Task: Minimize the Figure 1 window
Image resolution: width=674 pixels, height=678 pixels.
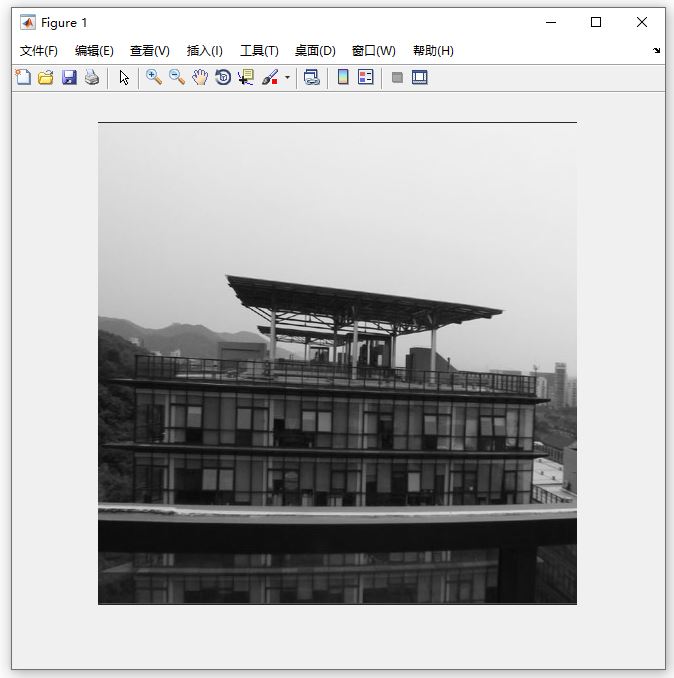Action: [x=551, y=22]
